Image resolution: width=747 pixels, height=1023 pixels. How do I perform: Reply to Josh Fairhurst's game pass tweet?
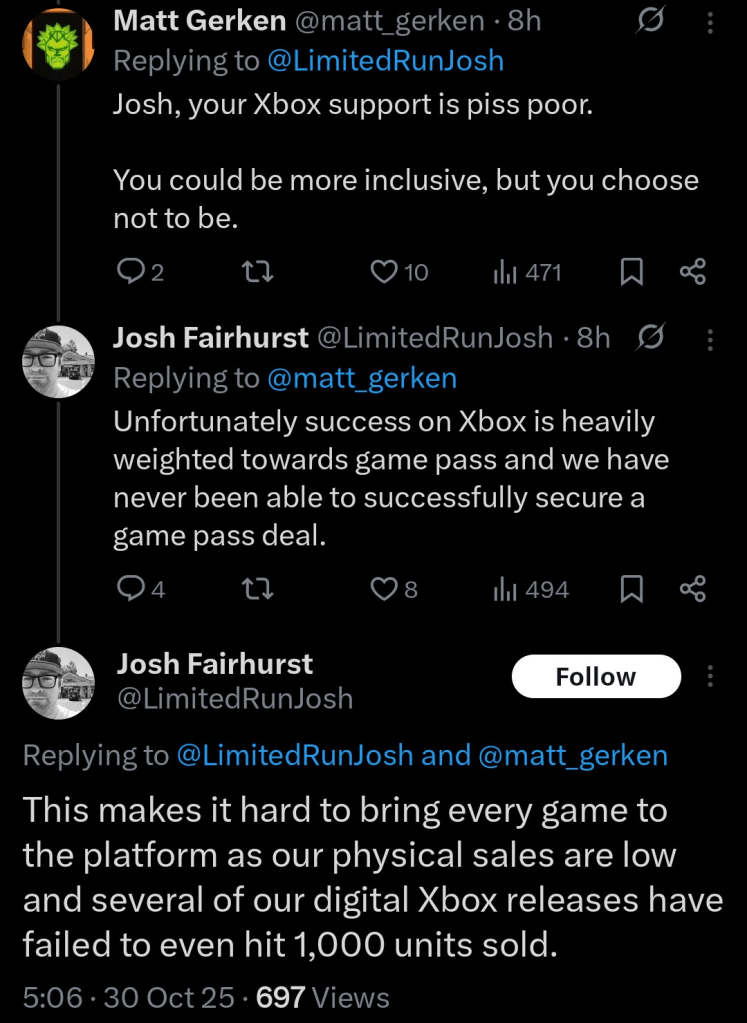tap(131, 590)
